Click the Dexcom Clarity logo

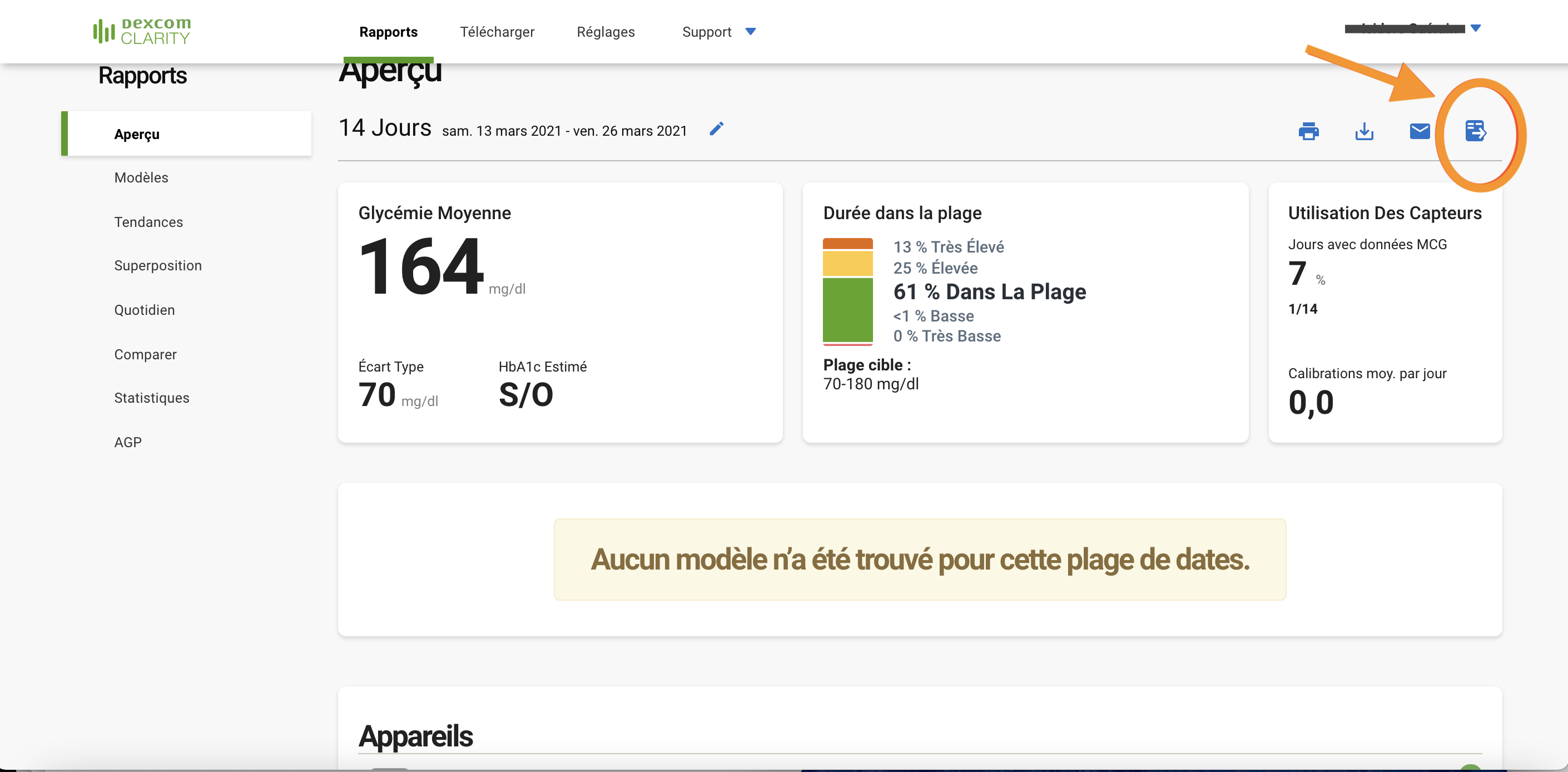pyautogui.click(x=142, y=31)
